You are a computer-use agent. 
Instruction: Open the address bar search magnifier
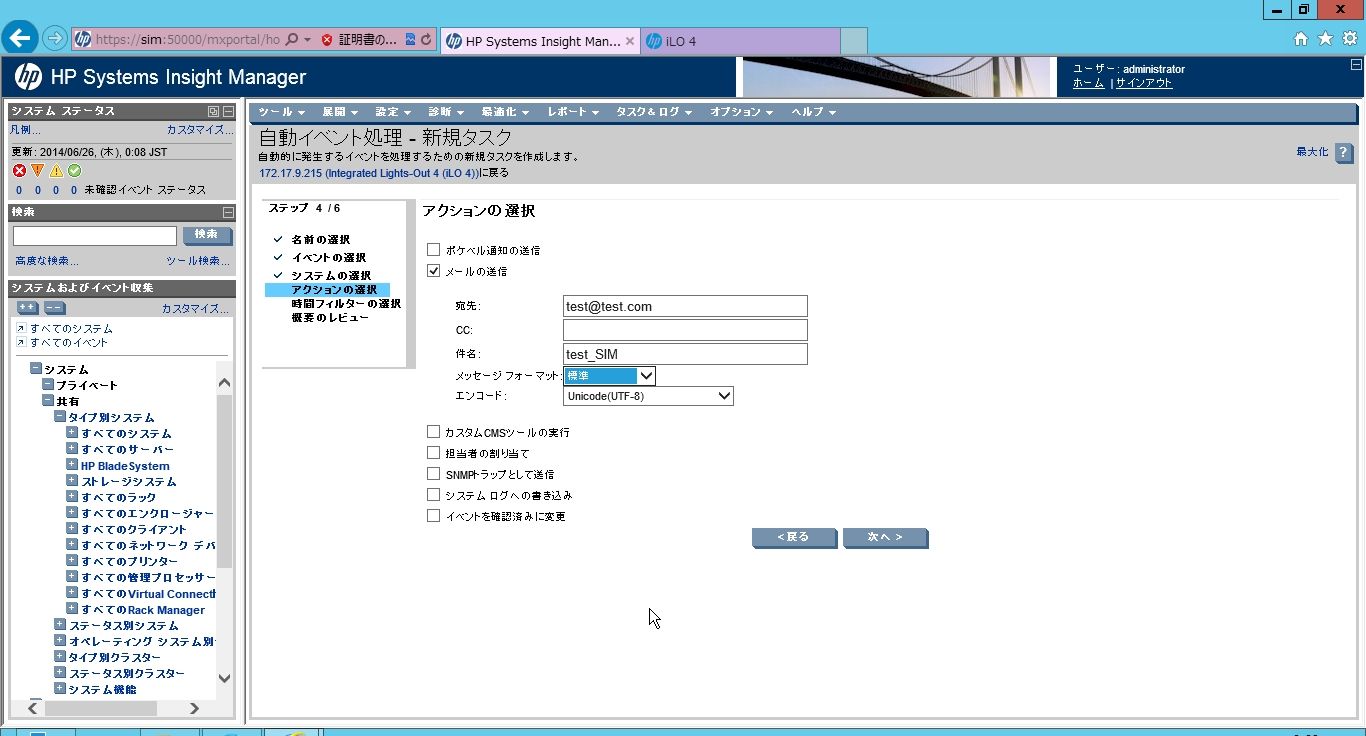click(291, 40)
